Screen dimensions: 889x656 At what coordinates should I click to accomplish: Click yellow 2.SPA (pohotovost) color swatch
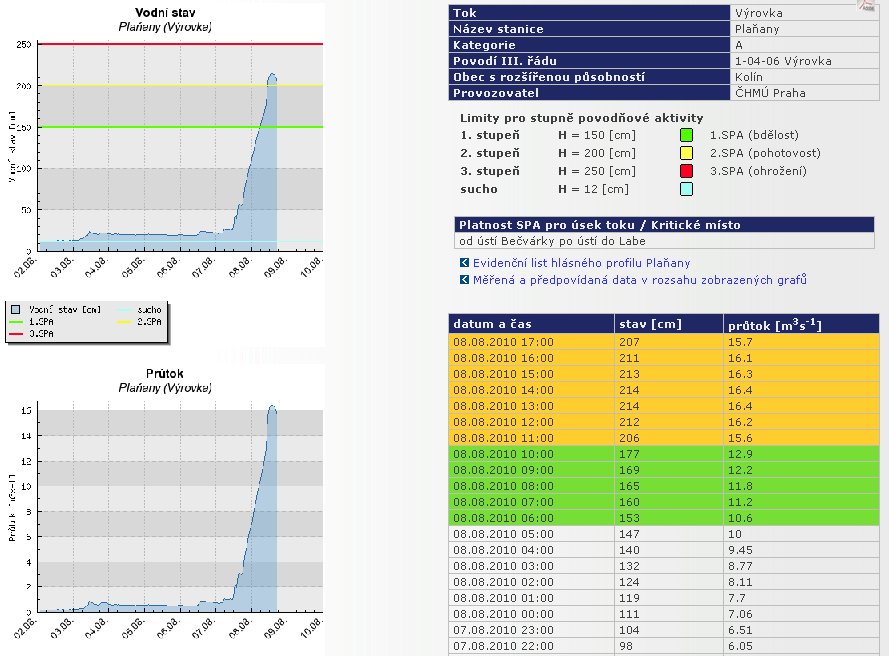click(x=685, y=153)
